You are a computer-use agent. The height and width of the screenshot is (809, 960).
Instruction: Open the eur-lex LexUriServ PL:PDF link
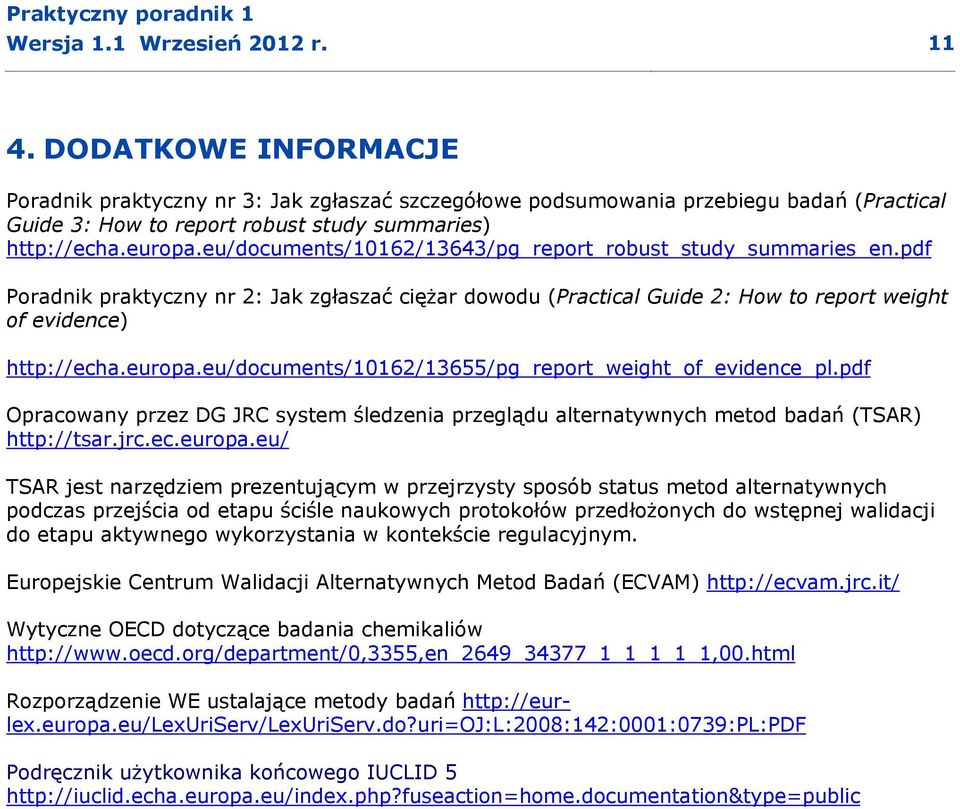[x=406, y=713]
